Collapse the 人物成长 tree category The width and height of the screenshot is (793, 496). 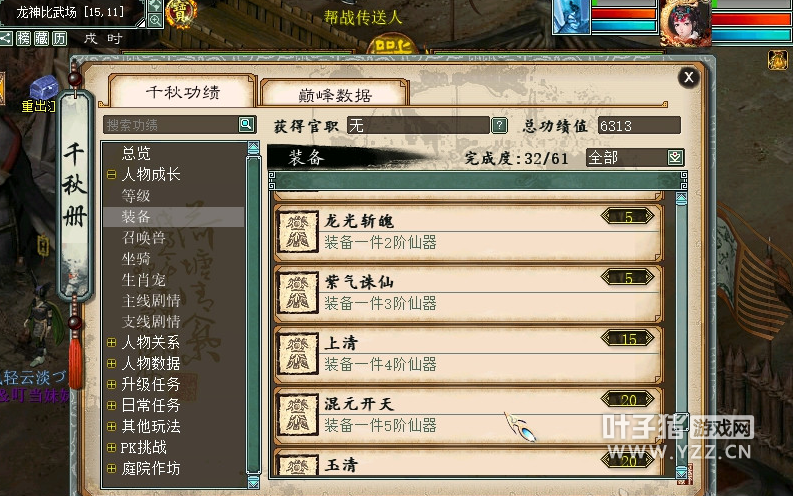pyautogui.click(x=112, y=175)
